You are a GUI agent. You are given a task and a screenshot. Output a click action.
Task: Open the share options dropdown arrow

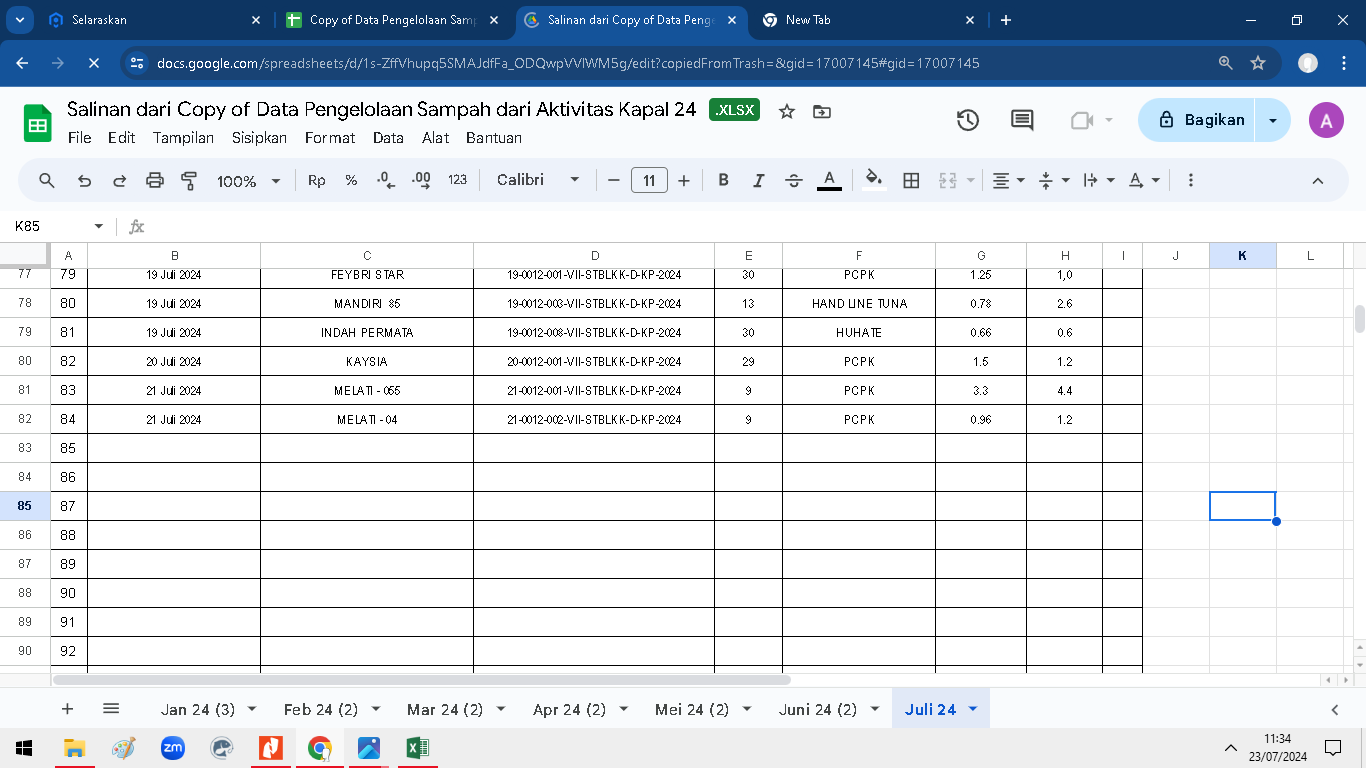click(1272, 120)
